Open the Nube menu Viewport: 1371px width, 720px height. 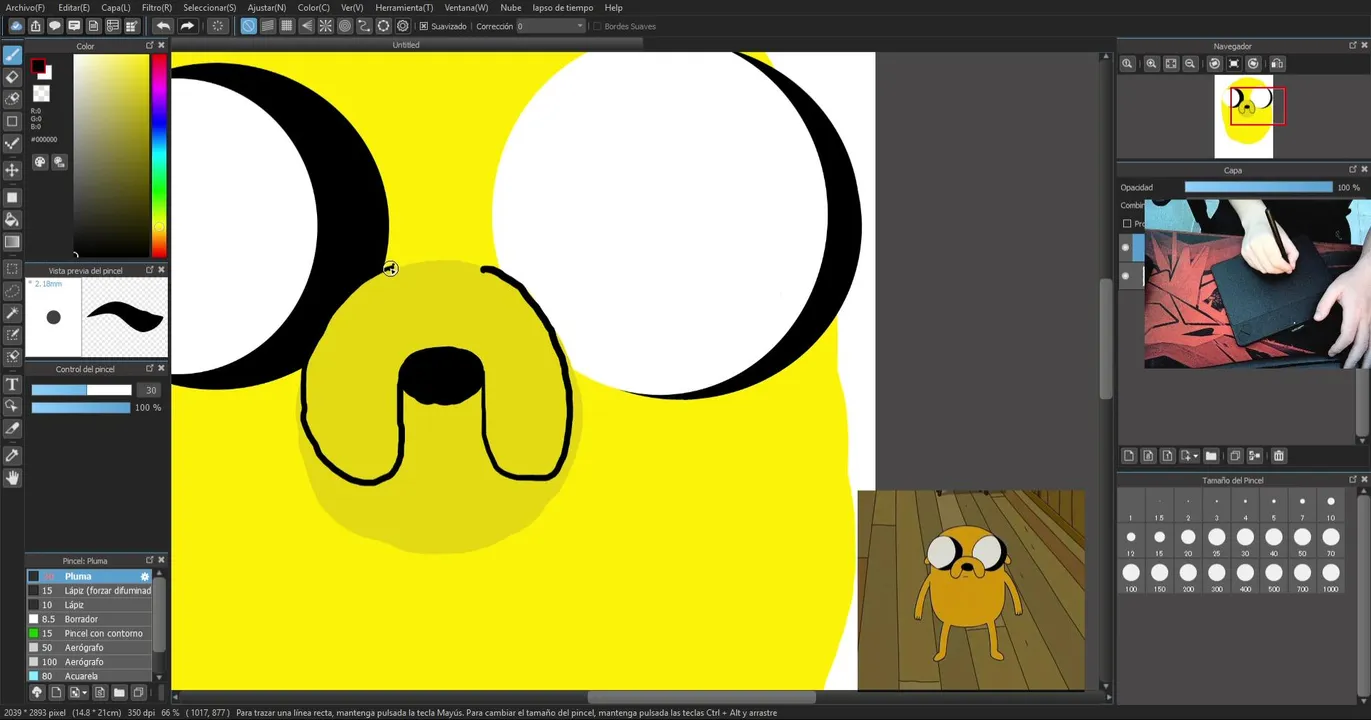coord(510,7)
